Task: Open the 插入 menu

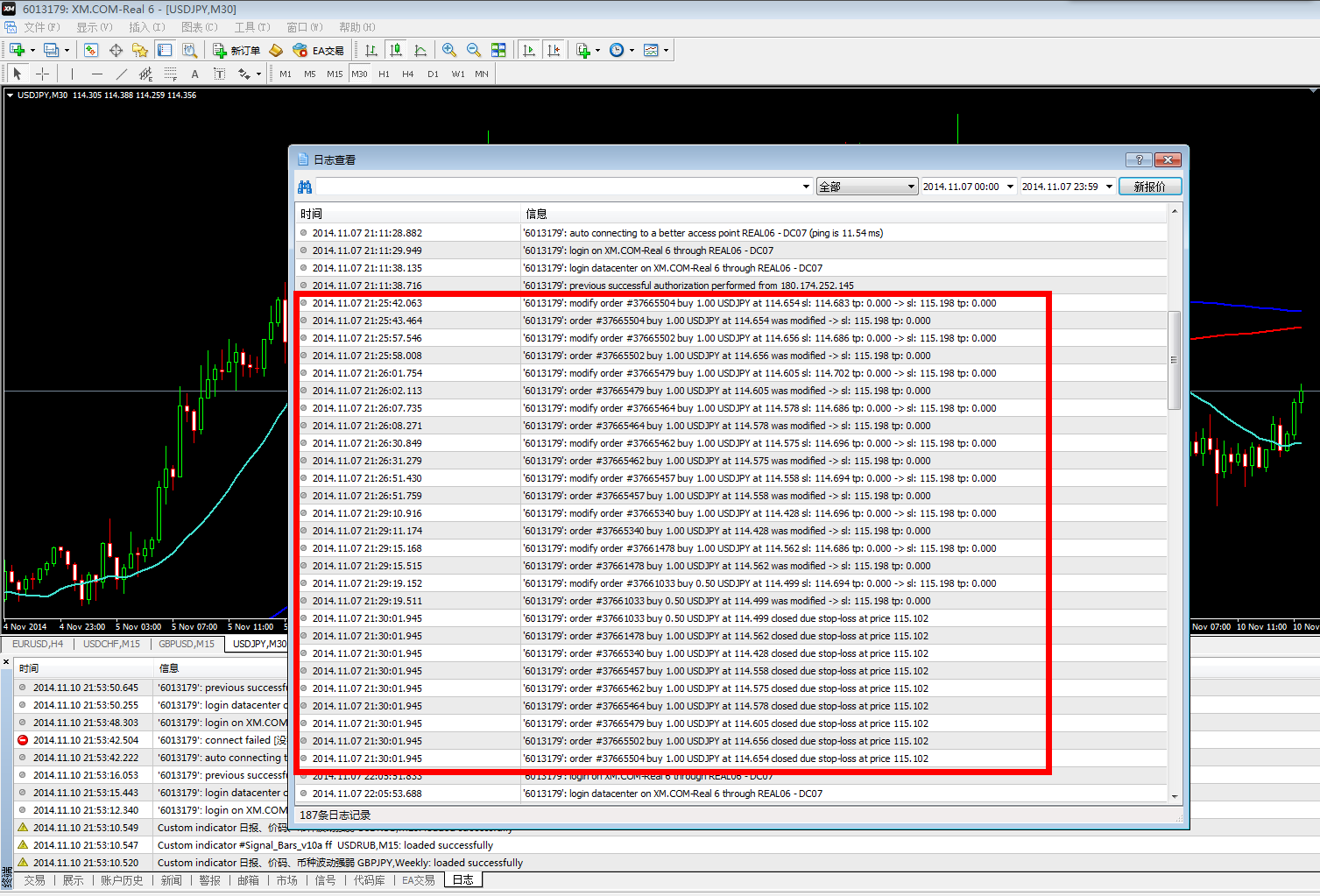Action: 147,27
